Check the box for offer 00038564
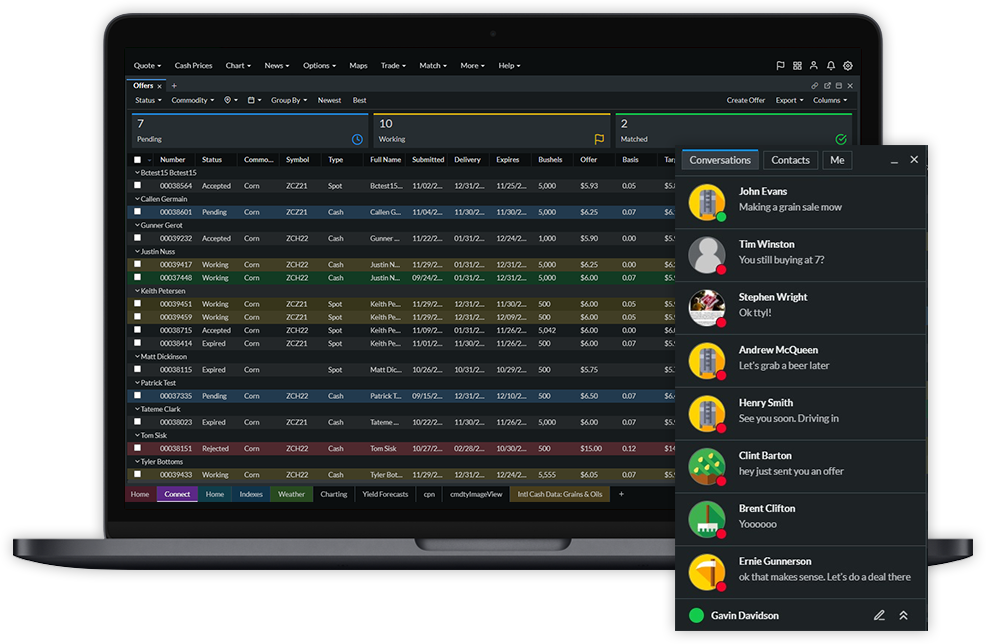986x644 pixels. pos(138,185)
